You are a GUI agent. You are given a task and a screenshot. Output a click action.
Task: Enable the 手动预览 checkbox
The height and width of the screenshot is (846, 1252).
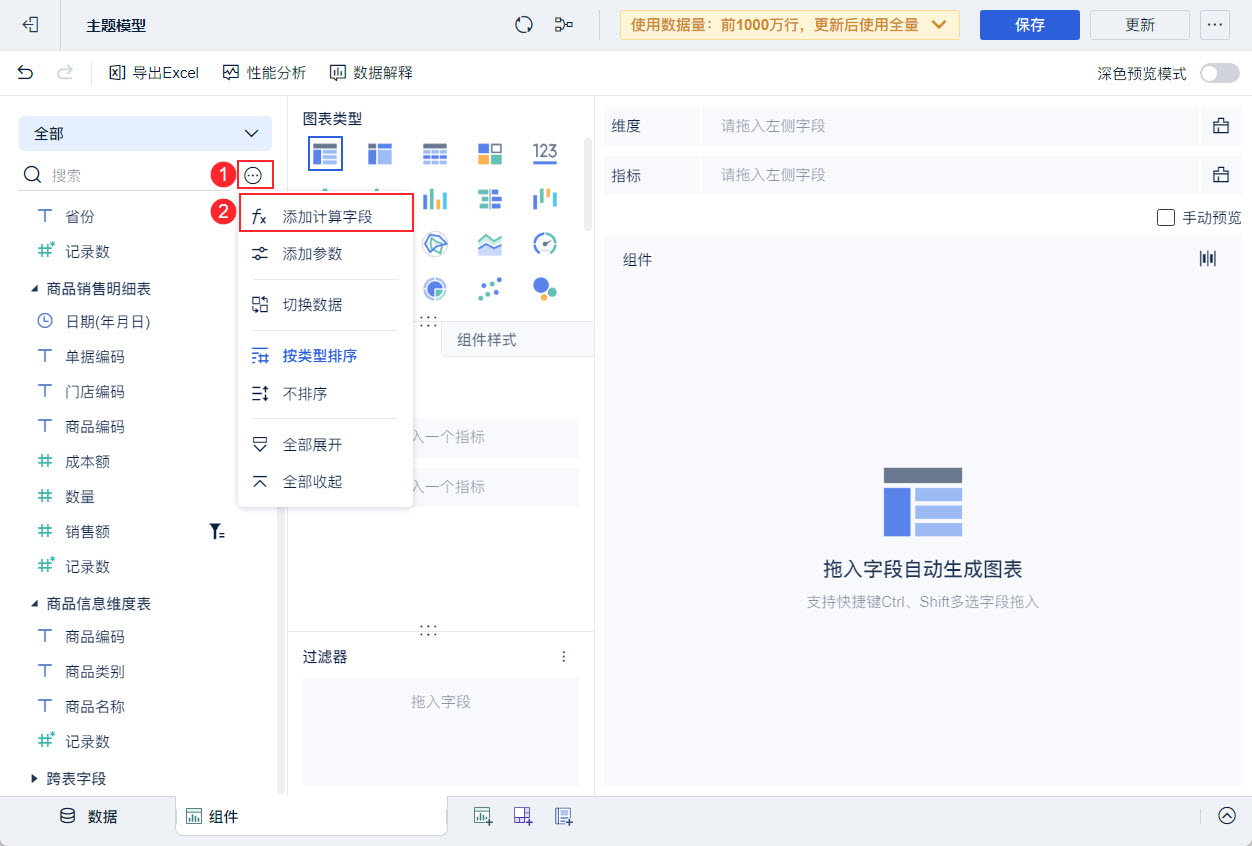1165,217
